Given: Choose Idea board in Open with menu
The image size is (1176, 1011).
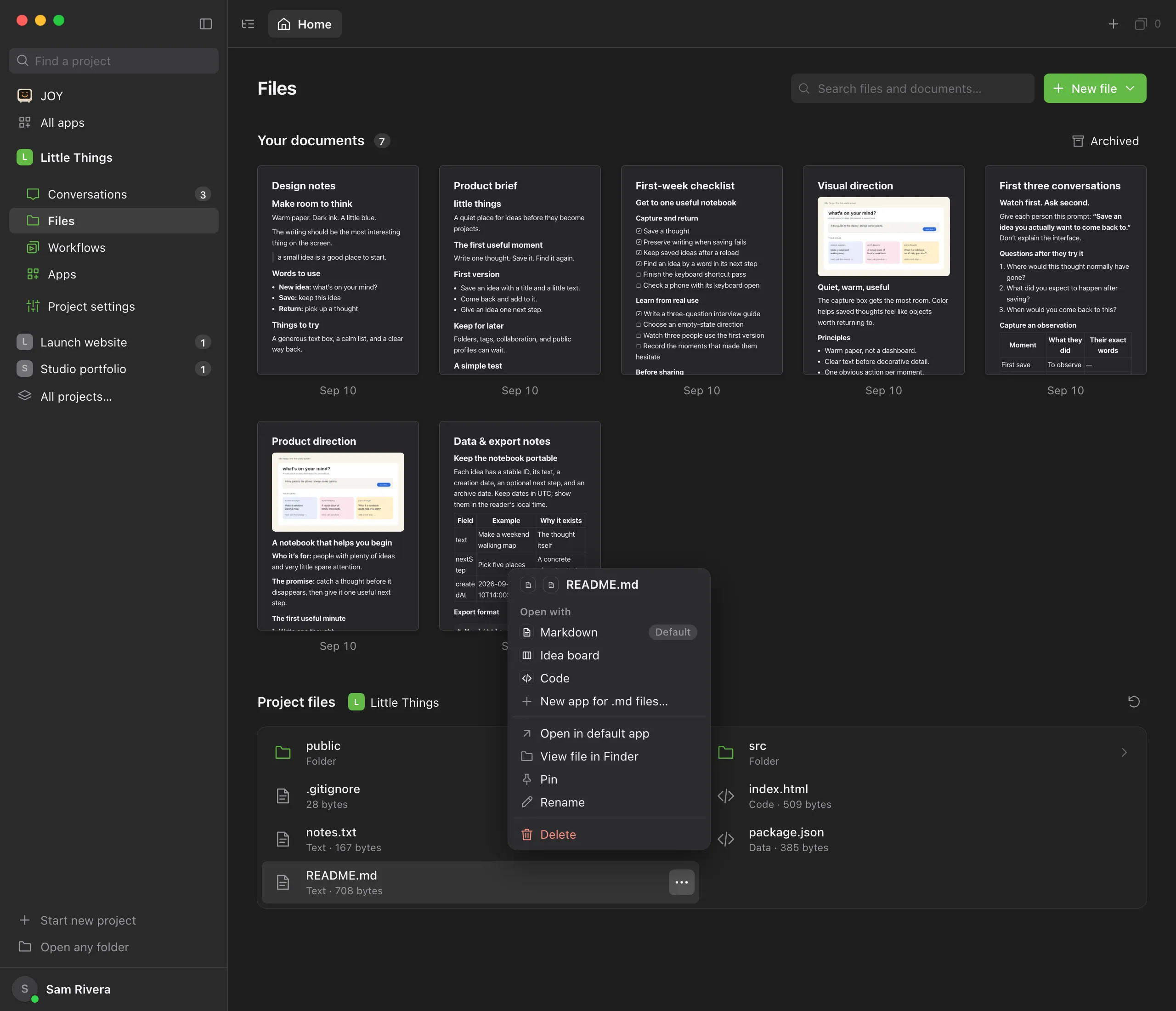Looking at the screenshot, I should coord(608,655).
